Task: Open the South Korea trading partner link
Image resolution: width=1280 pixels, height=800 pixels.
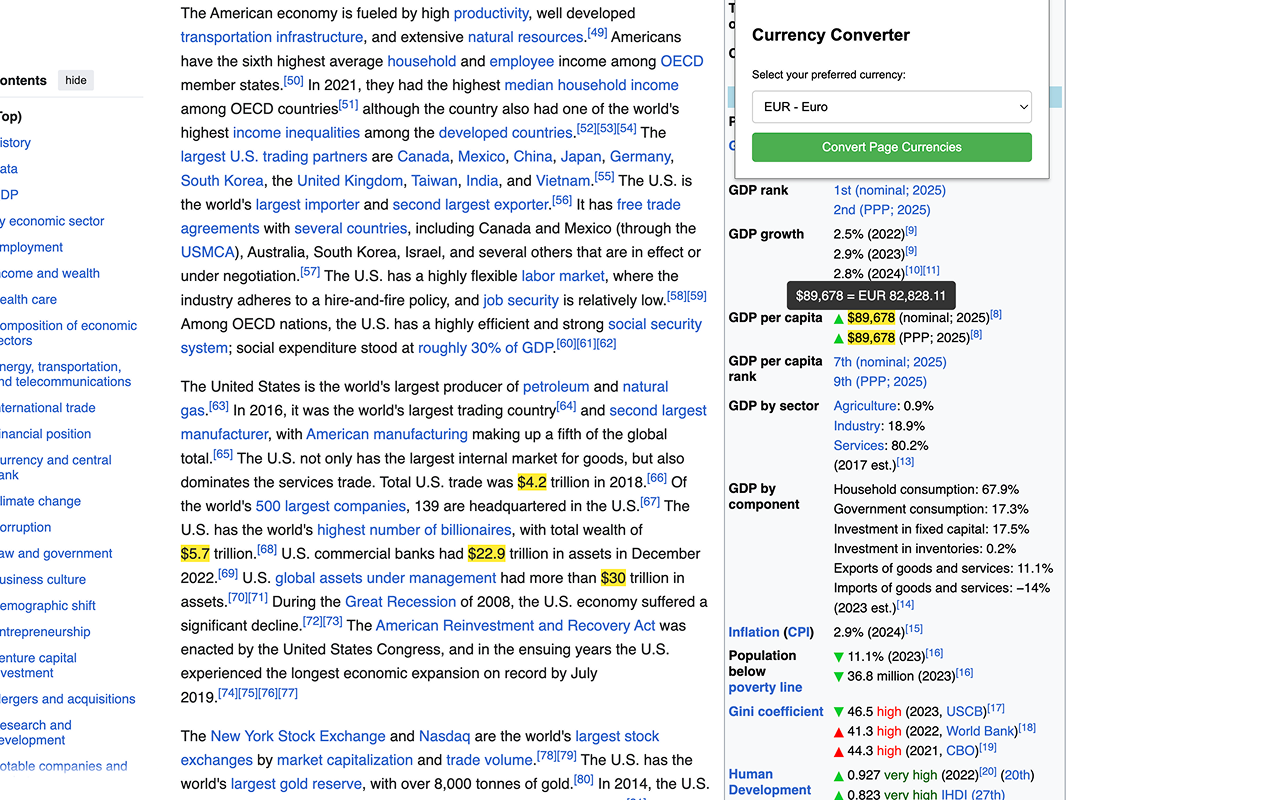Action: pos(222,180)
